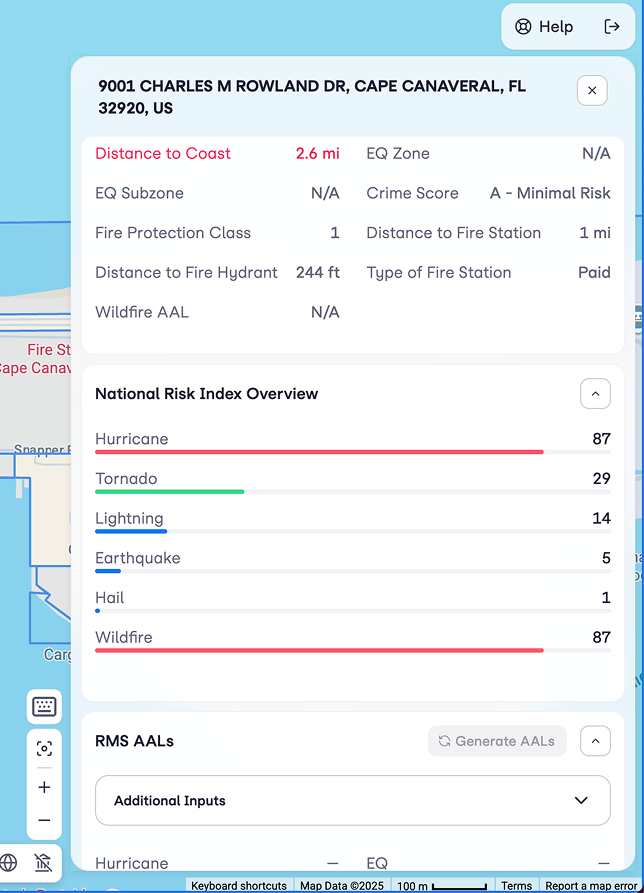Image resolution: width=644 pixels, height=893 pixels.
Task: Toggle the crossed-out buildings layer icon
Action: coord(42,862)
